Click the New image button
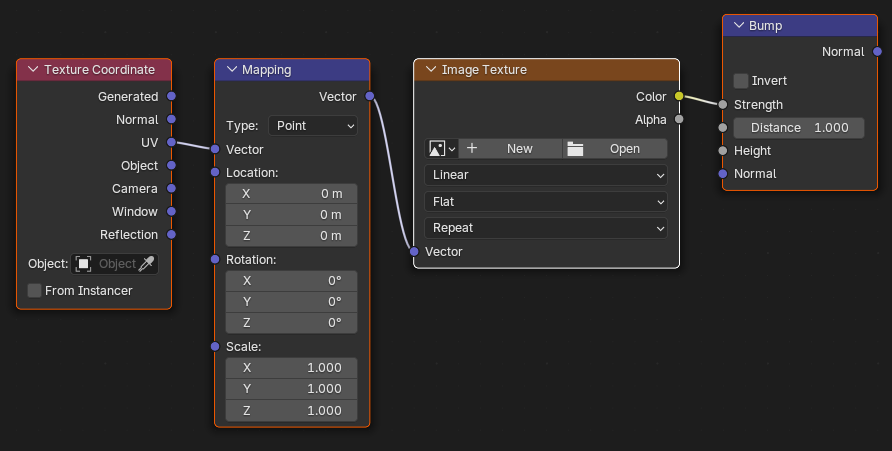This screenshot has height=451, width=892. [510, 149]
